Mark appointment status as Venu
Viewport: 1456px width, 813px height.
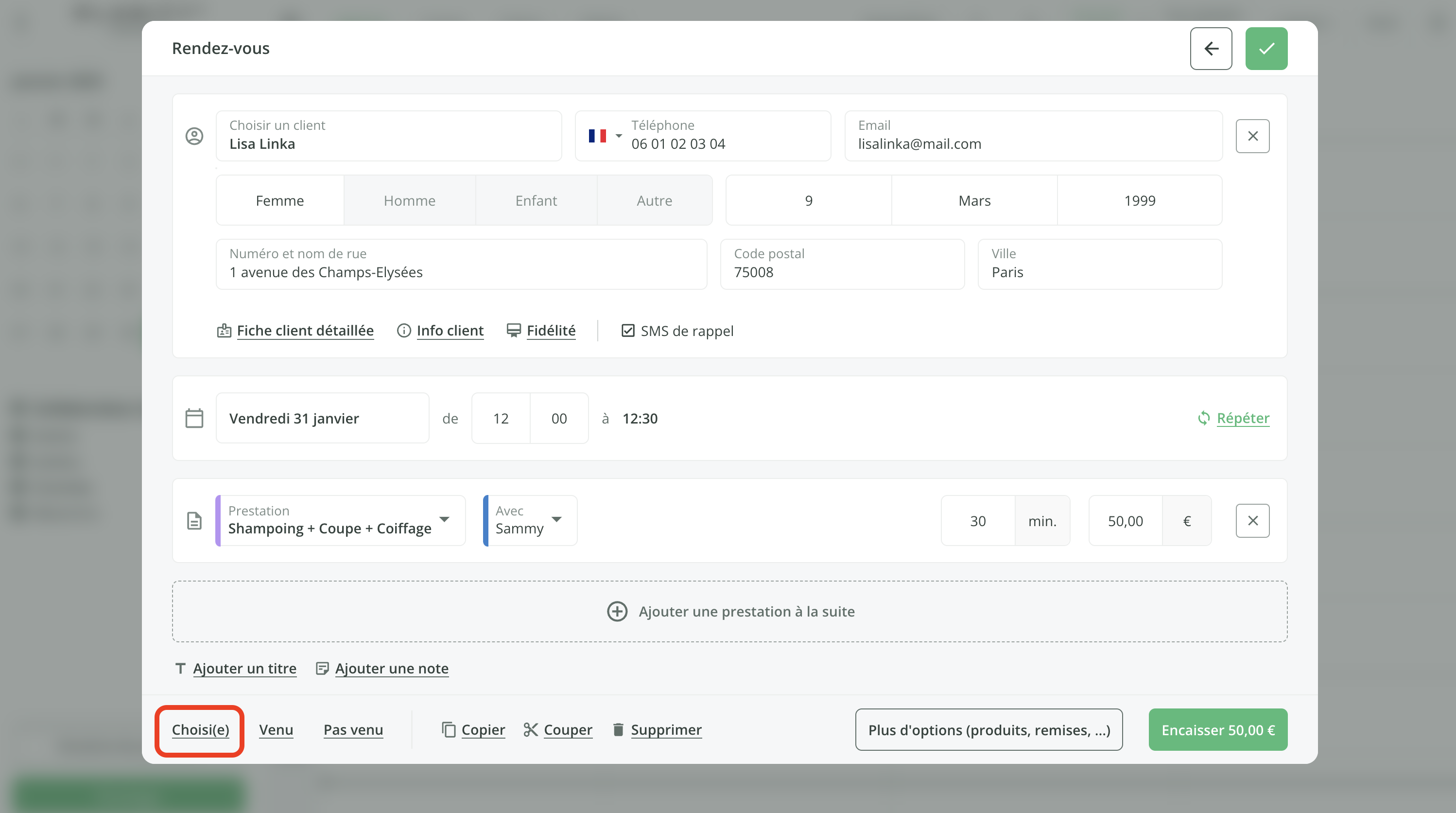[x=276, y=730]
